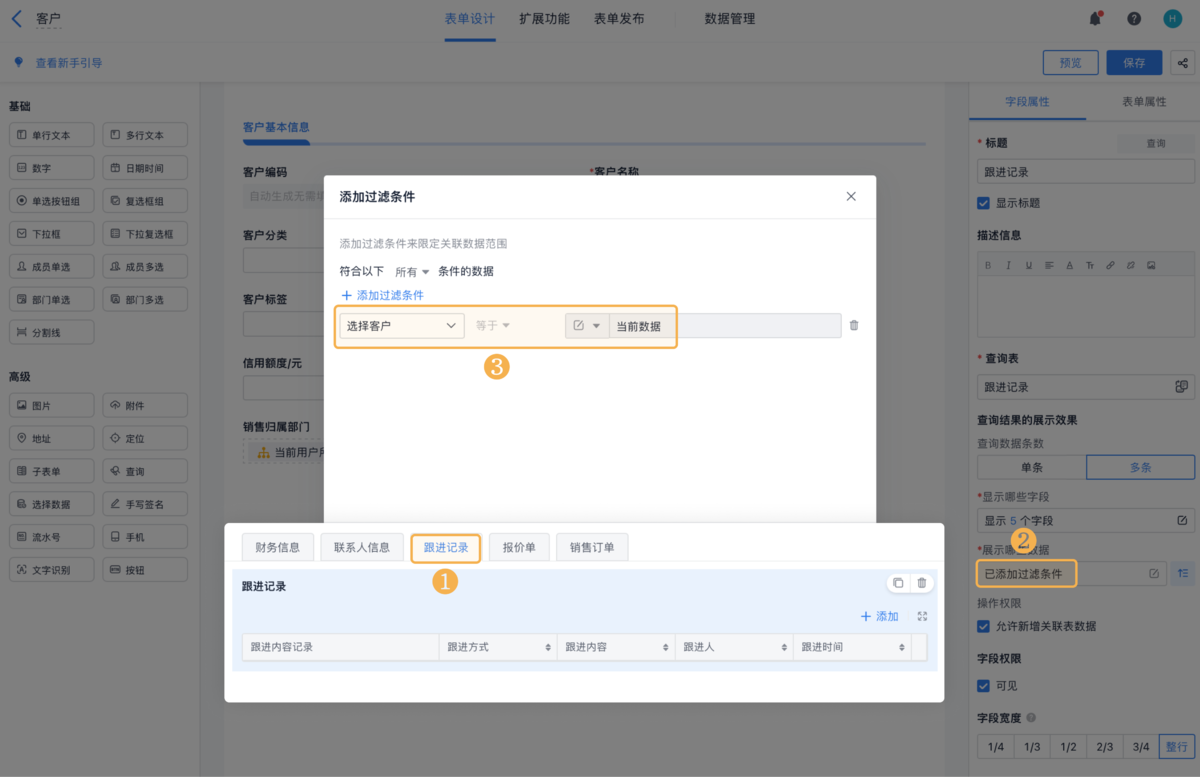Open the 所有 condition match dropdown
This screenshot has width=1200, height=777.
pos(412,272)
